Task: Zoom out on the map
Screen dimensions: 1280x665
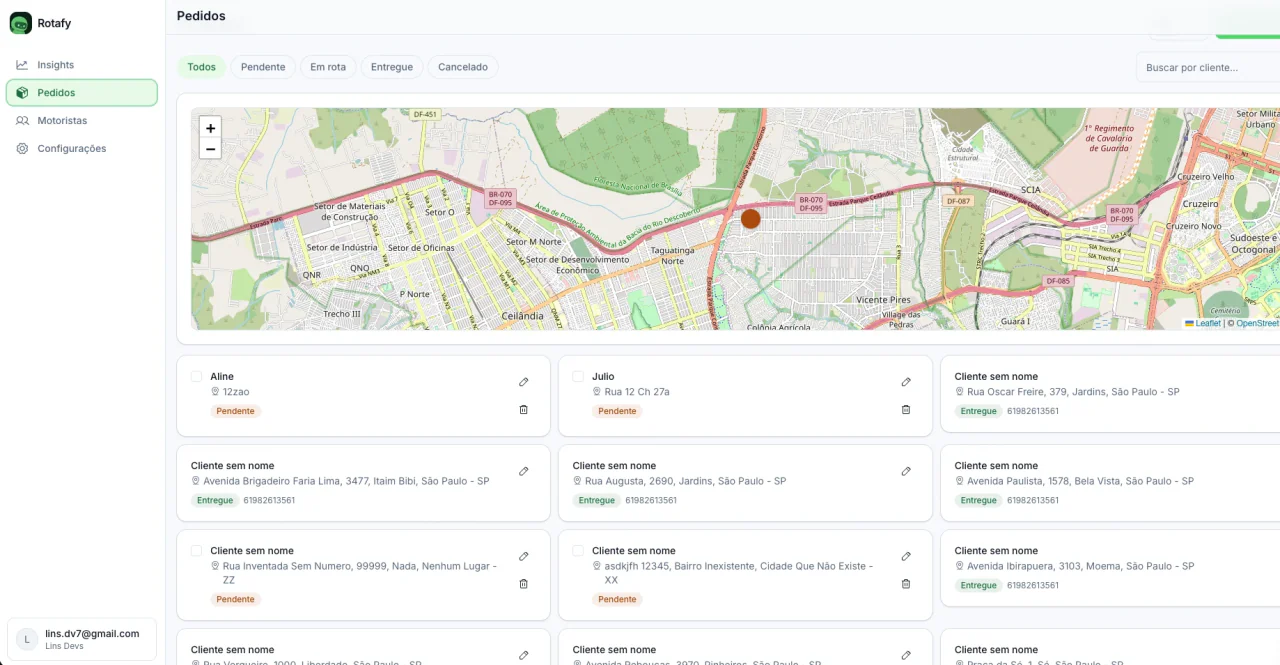Action: [210, 149]
